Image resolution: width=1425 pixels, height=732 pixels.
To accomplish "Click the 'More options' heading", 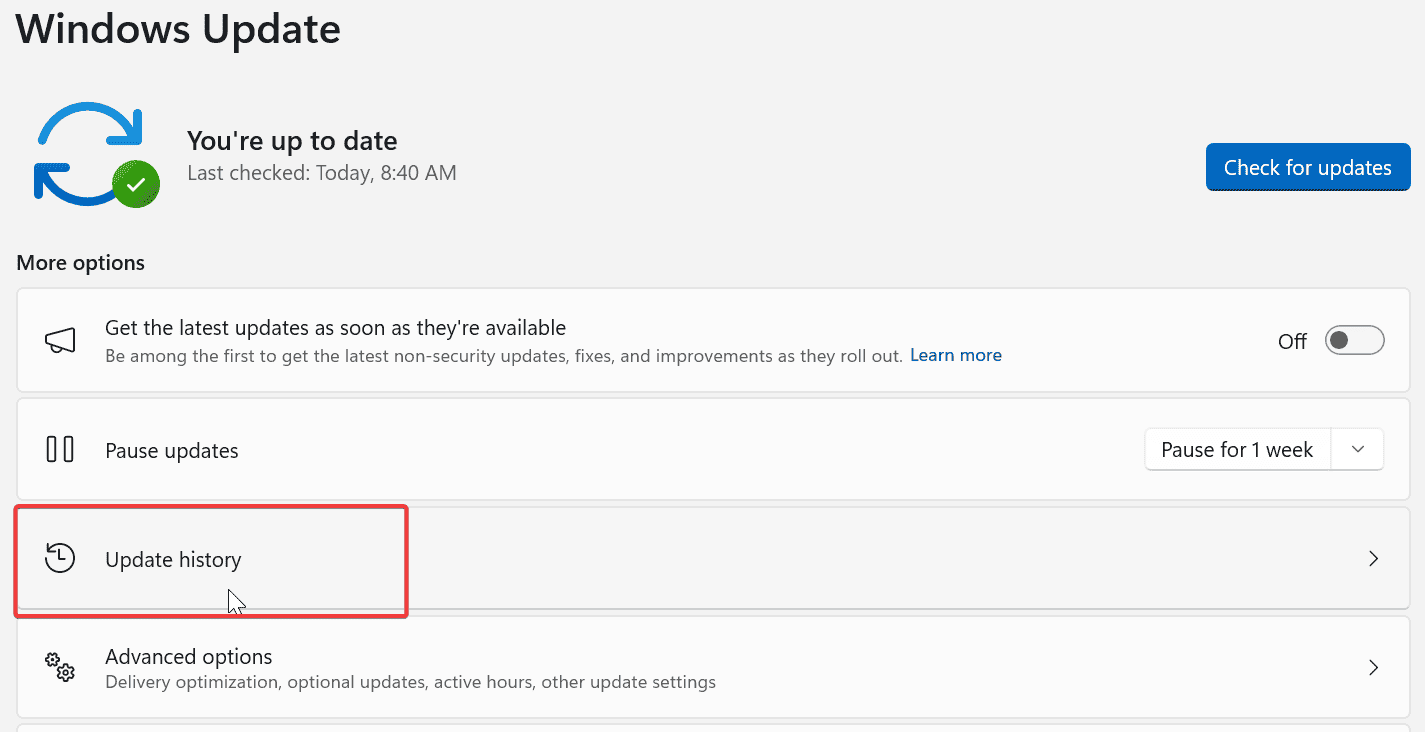I will (81, 263).
